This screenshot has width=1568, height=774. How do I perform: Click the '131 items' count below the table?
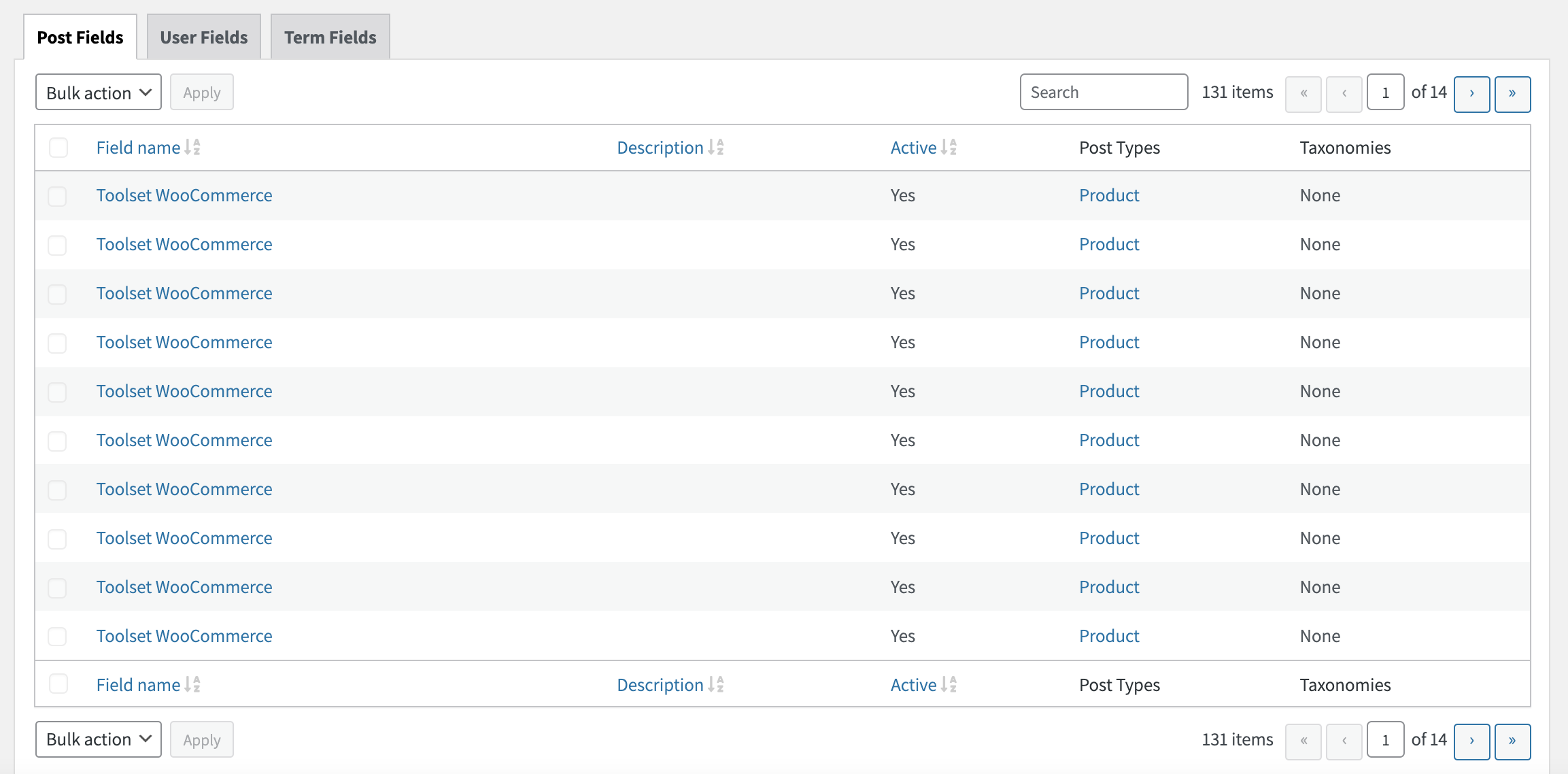[1238, 739]
